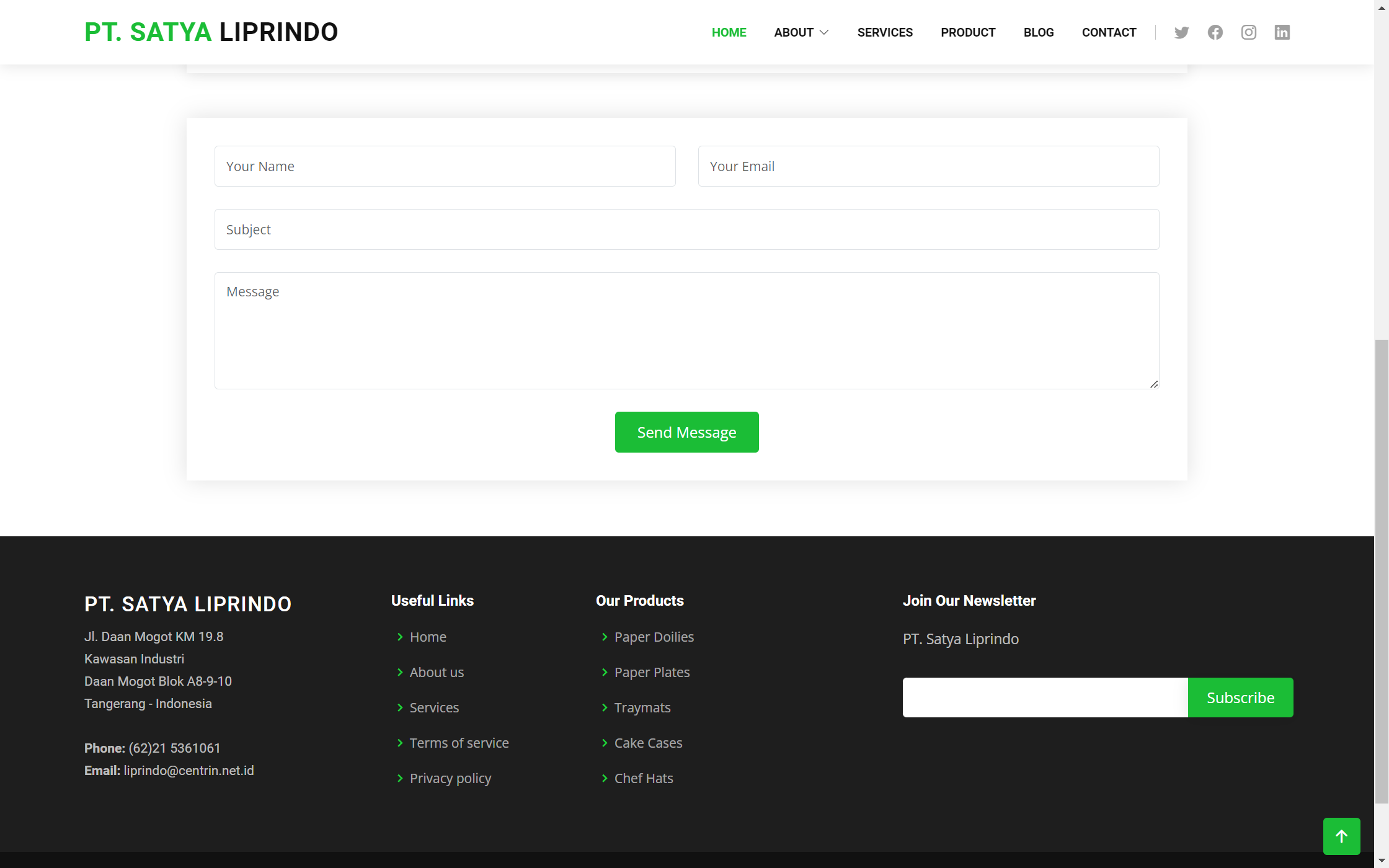
Task: Follow the Chef Hats product link
Action: (643, 778)
